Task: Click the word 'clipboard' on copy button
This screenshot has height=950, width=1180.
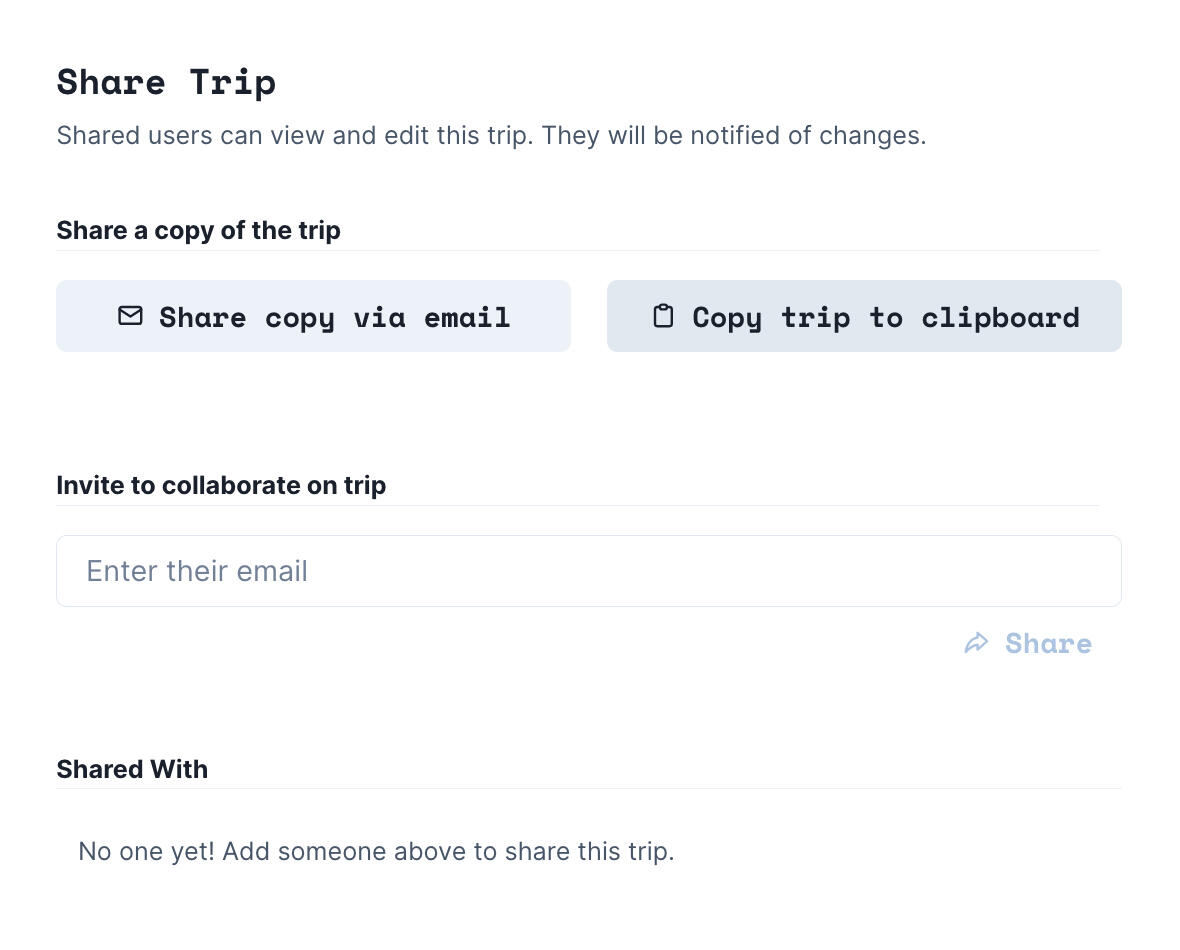Action: pos(1000,317)
